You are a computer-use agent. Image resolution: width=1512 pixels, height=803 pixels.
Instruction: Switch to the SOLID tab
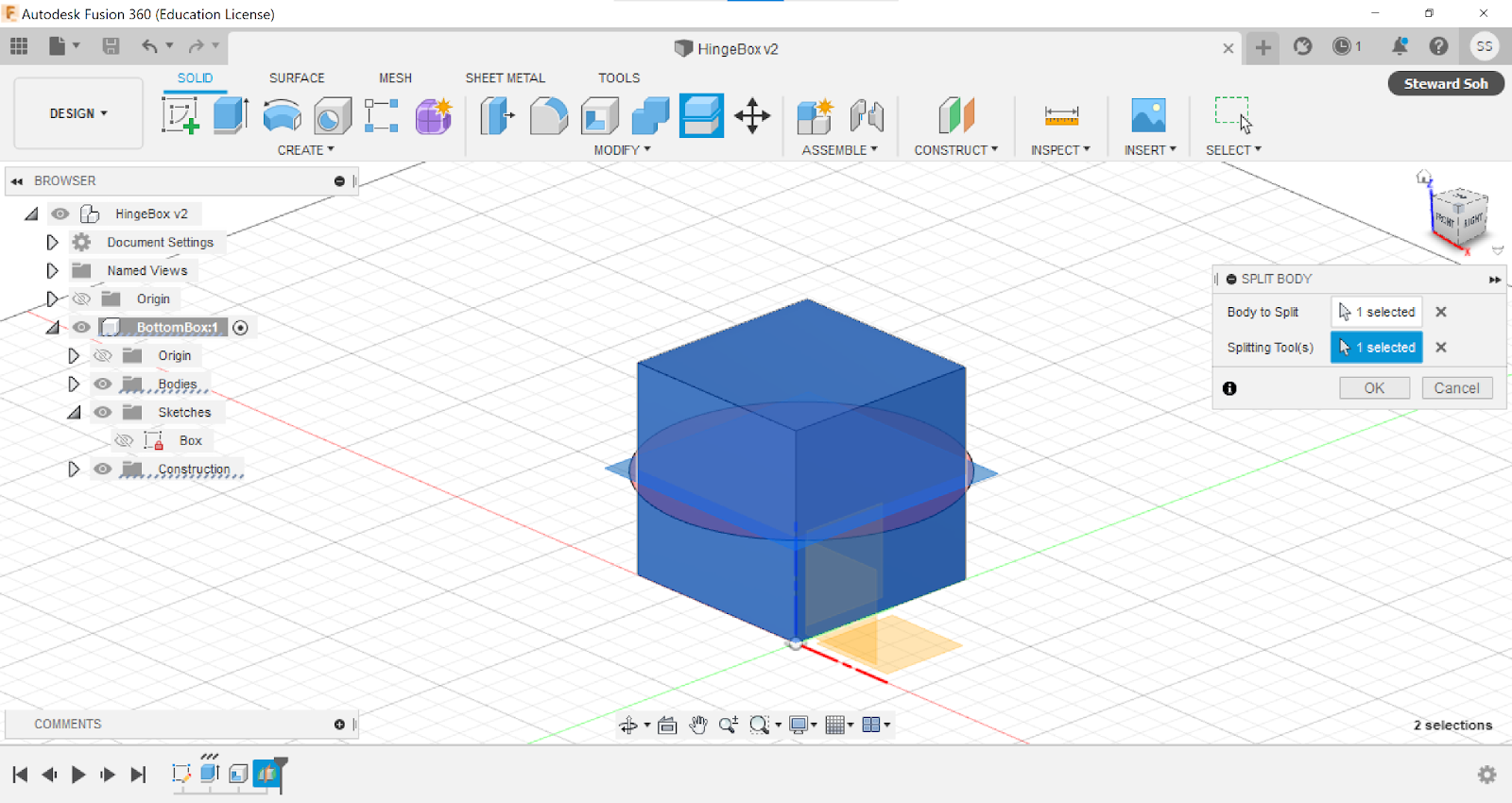click(195, 78)
